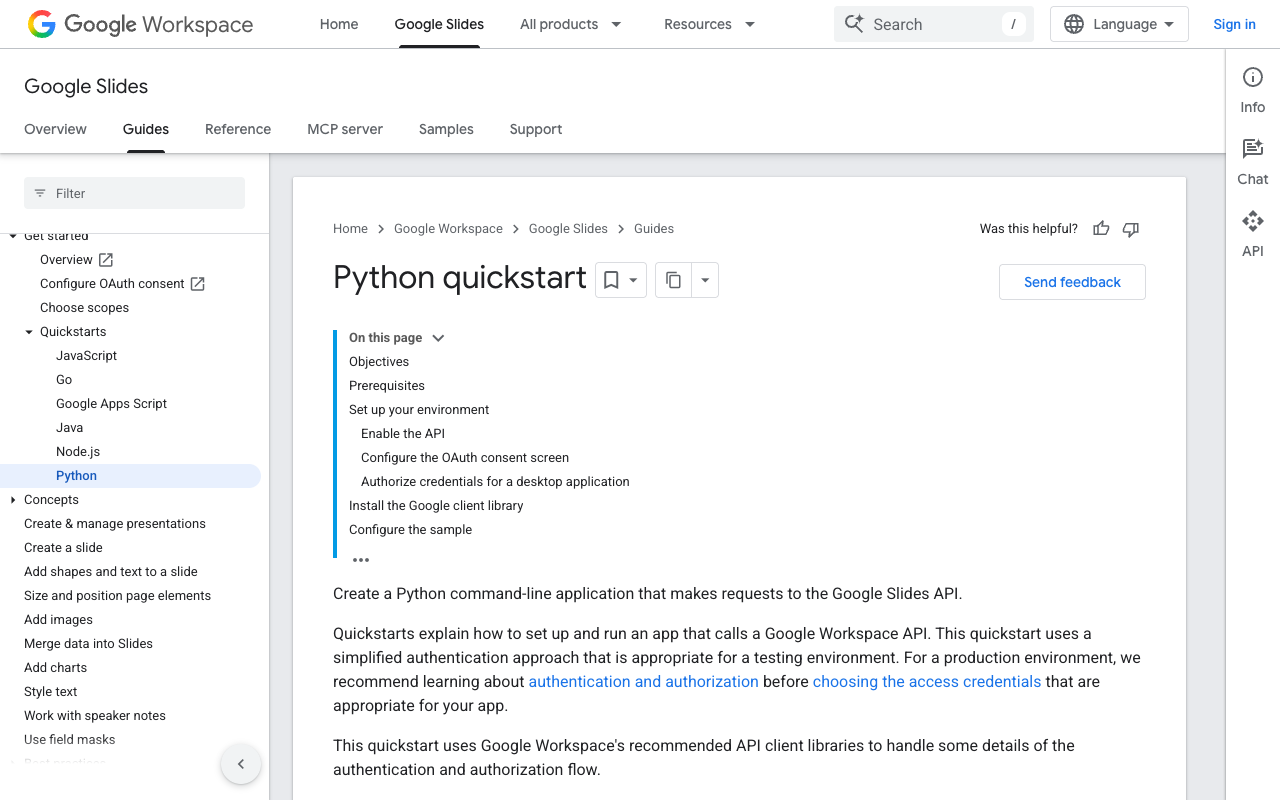1280x800 pixels.
Task: Open the All products dropdown
Action: click(x=571, y=24)
